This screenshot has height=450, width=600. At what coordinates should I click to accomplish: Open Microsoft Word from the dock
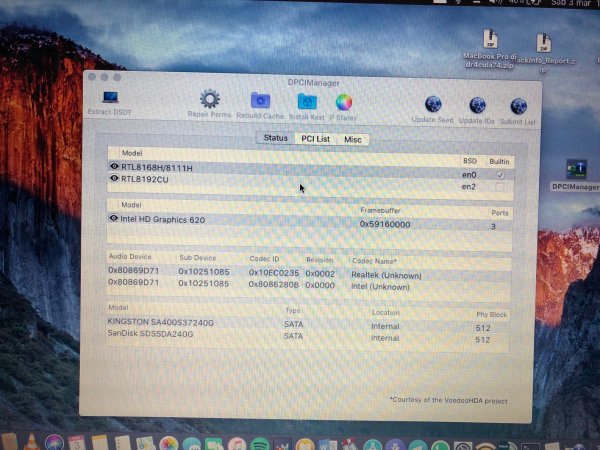pyautogui.click(x=328, y=445)
